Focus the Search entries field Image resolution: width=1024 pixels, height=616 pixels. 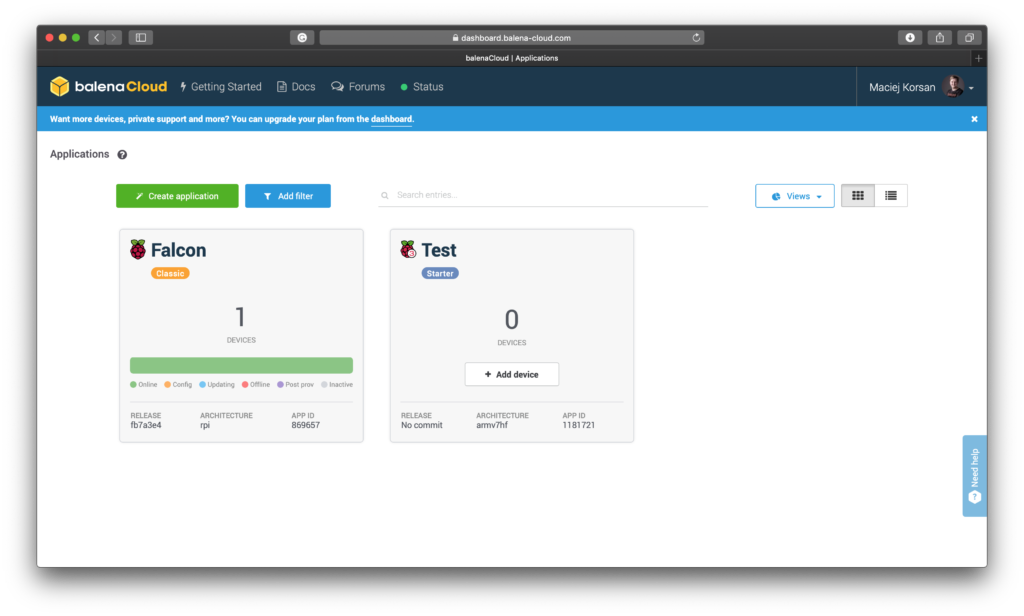coord(543,195)
